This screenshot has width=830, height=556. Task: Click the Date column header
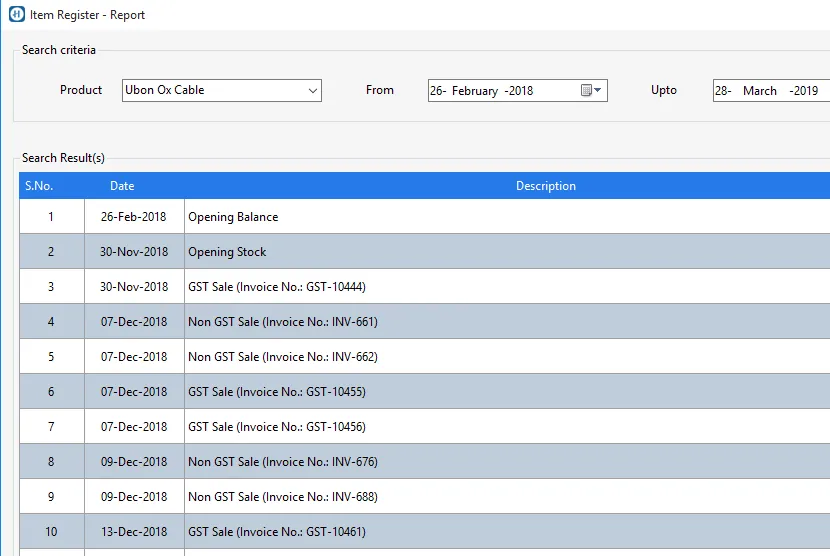click(122, 186)
